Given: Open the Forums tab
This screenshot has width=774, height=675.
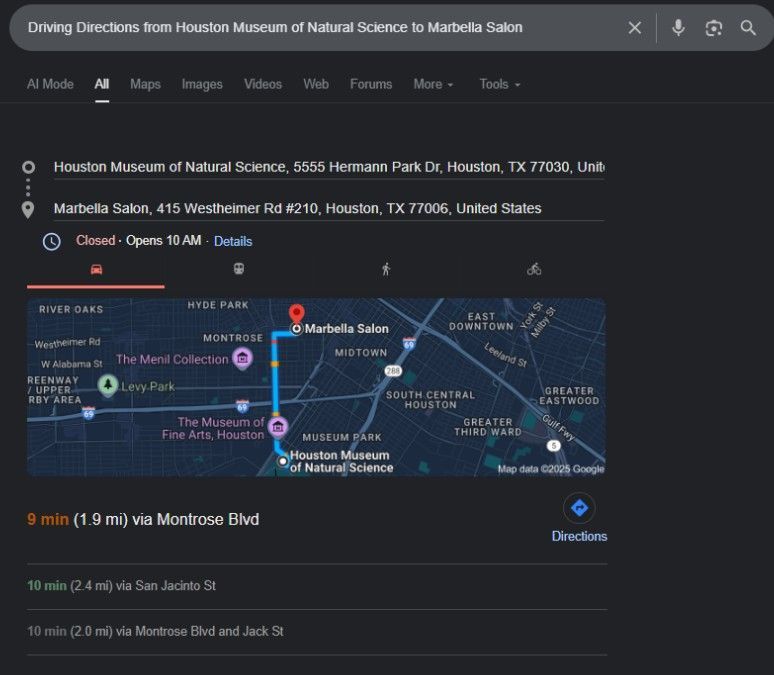Looking at the screenshot, I should click(x=371, y=84).
